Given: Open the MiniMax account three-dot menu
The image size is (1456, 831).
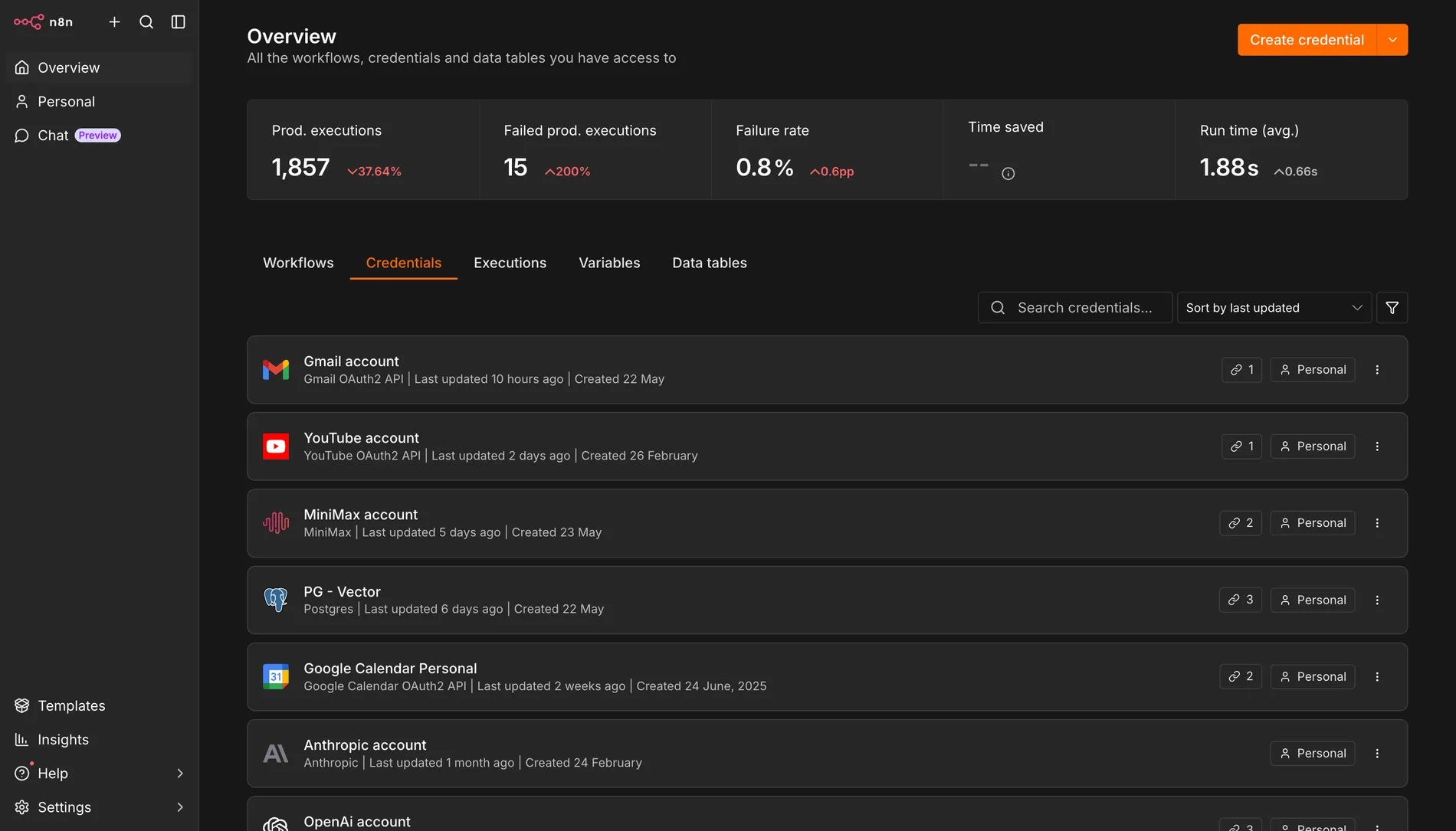Looking at the screenshot, I should coord(1377,523).
